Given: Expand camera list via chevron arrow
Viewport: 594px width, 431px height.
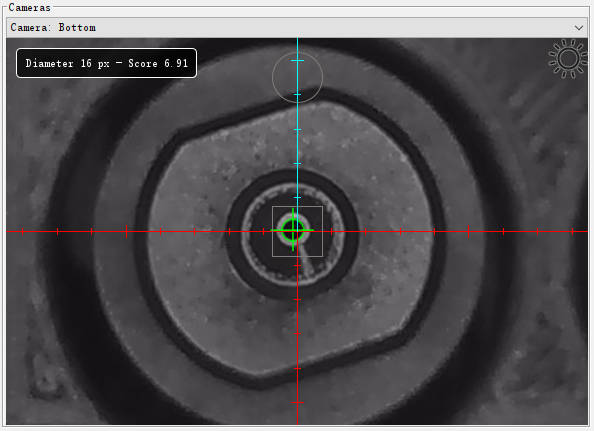Looking at the screenshot, I should [578, 28].
